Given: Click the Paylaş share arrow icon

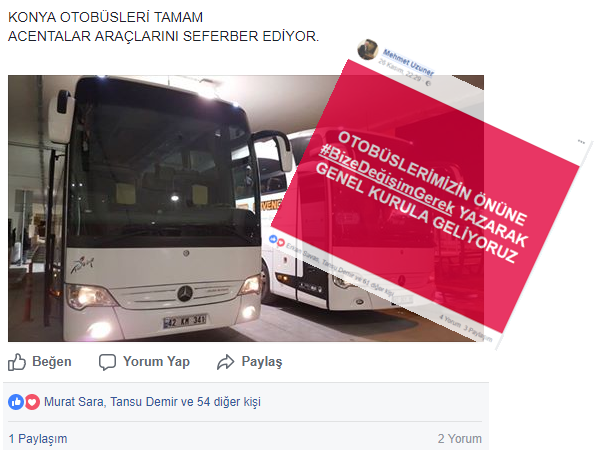Looking at the screenshot, I should (x=226, y=362).
